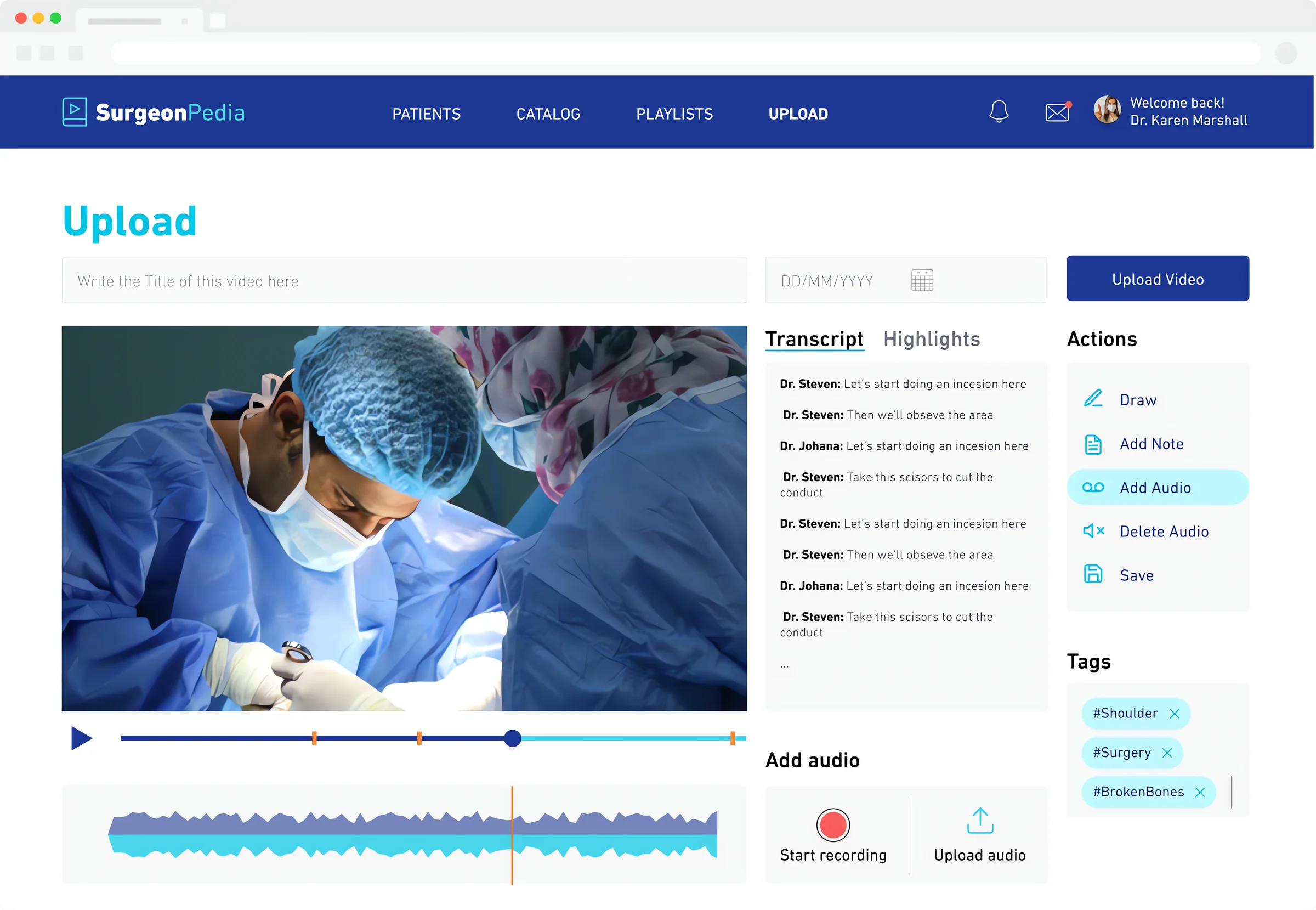Click the Save action label
This screenshot has height=910, width=1316.
[x=1137, y=576]
